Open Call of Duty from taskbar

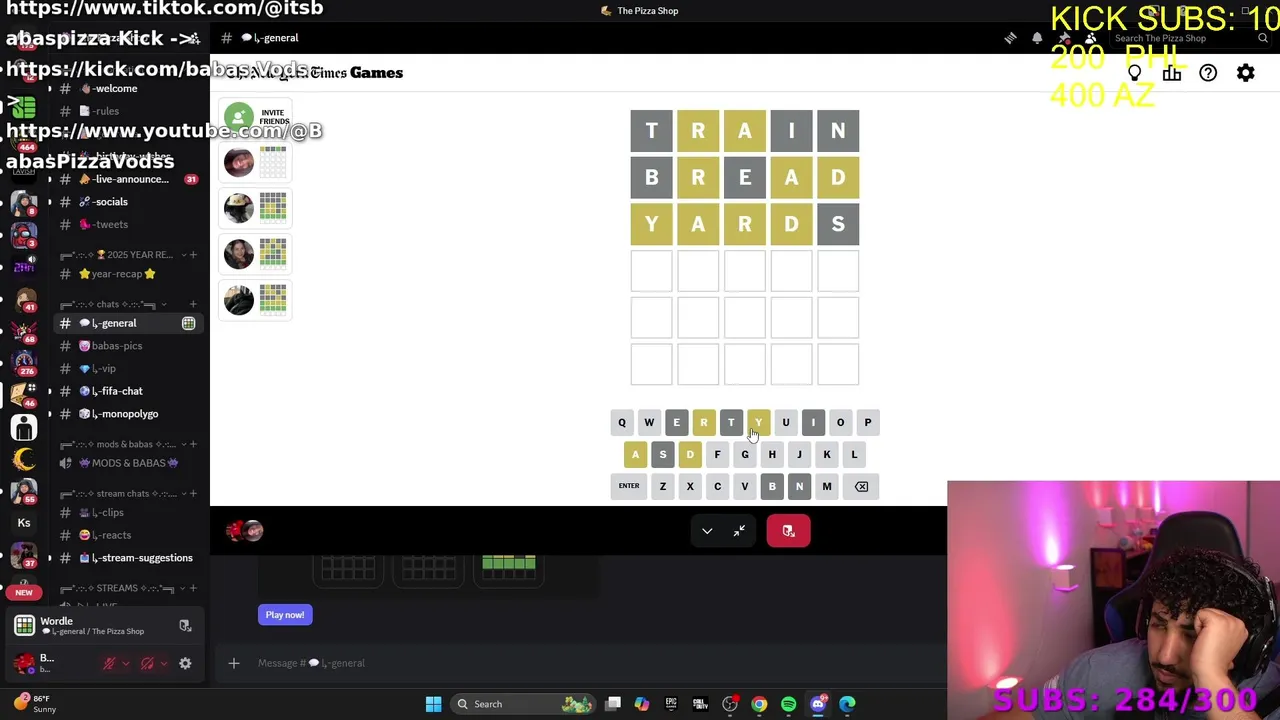pyautogui.click(x=700, y=704)
